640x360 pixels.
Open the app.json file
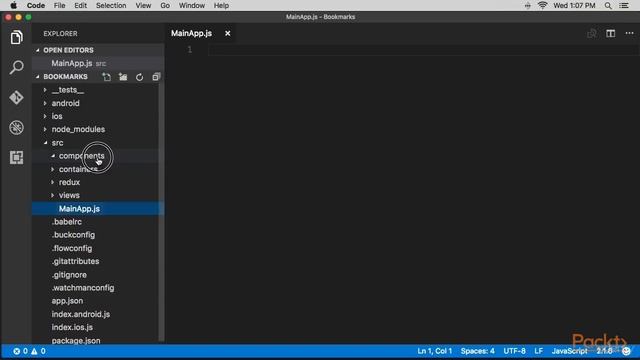pos(67,301)
